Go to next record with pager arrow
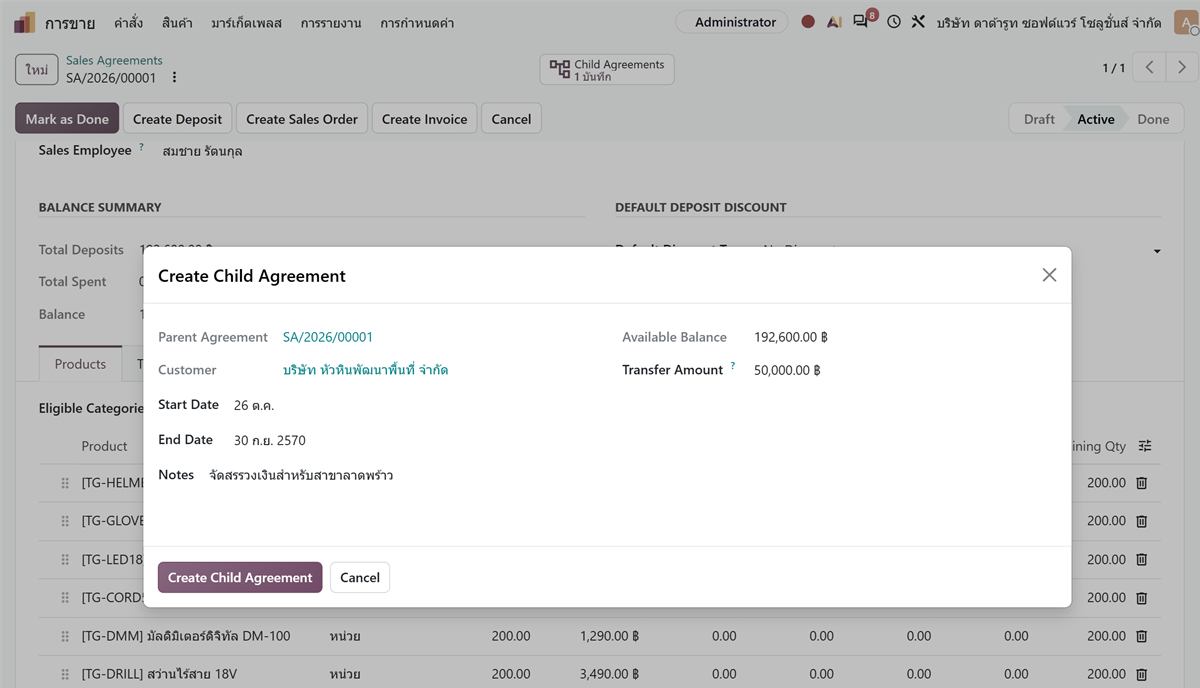The image size is (1200, 688). (x=1182, y=68)
